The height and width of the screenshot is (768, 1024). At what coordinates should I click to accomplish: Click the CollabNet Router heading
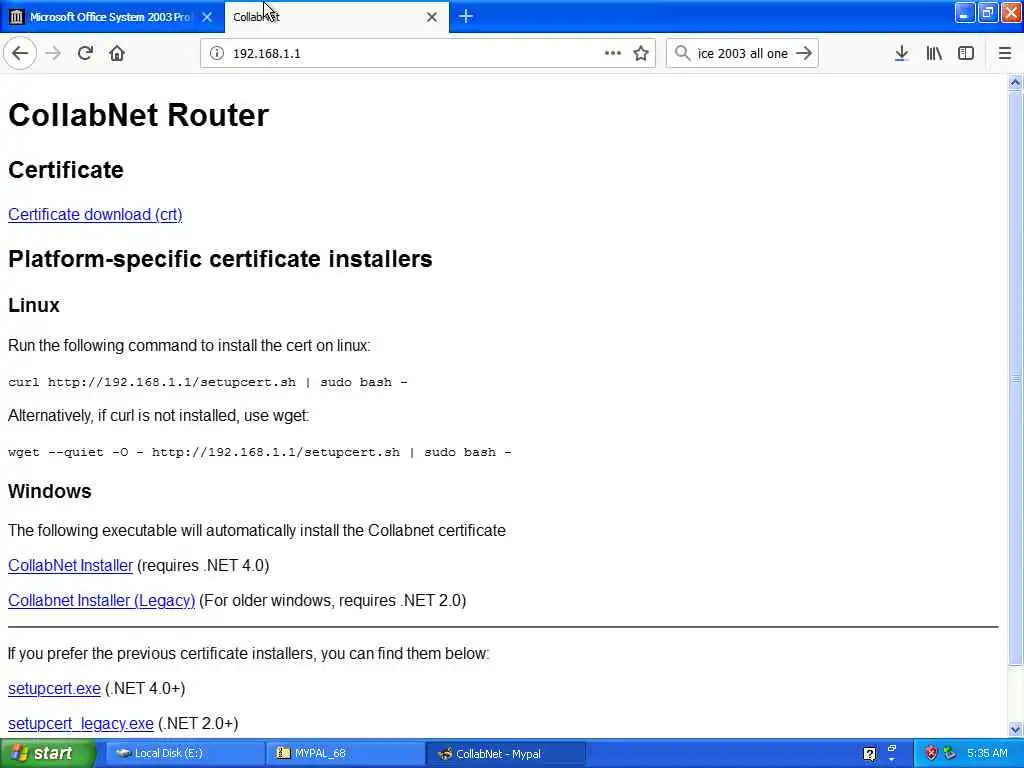point(138,115)
